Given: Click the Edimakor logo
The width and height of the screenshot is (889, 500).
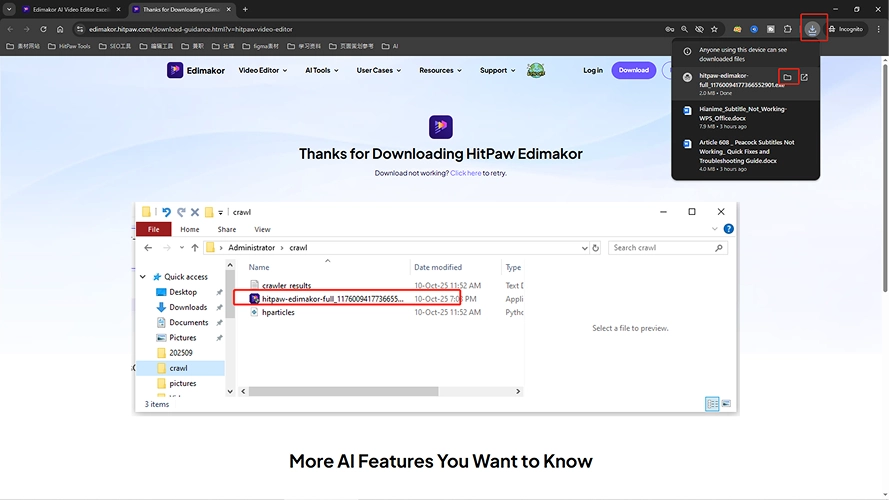Looking at the screenshot, I should [196, 70].
